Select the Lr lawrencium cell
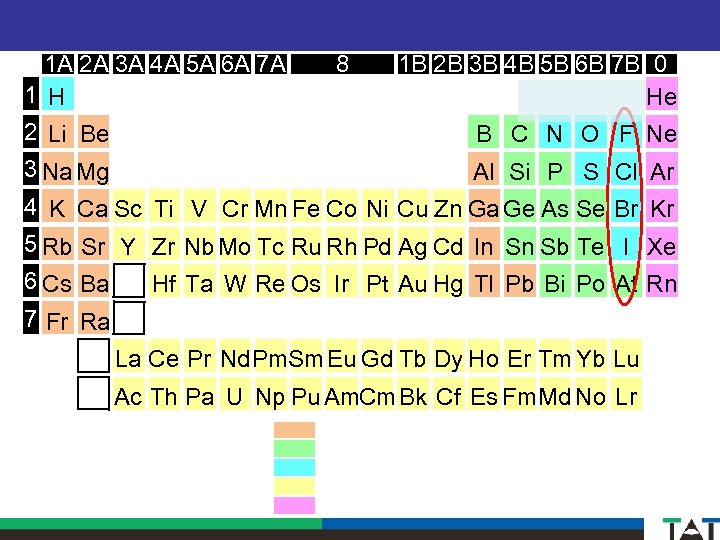720x540 pixels. pyautogui.click(x=626, y=394)
